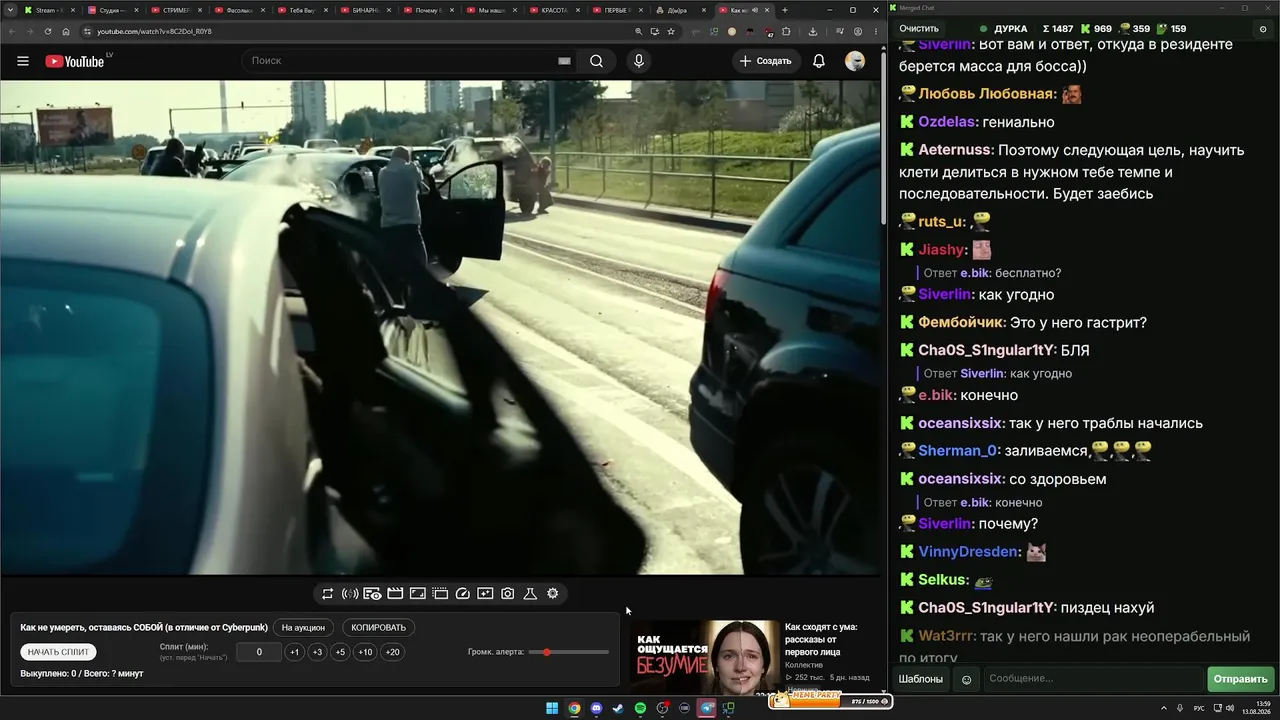The height and width of the screenshot is (720, 1280).
Task: Click the split minutes number field
Action: tap(259, 652)
